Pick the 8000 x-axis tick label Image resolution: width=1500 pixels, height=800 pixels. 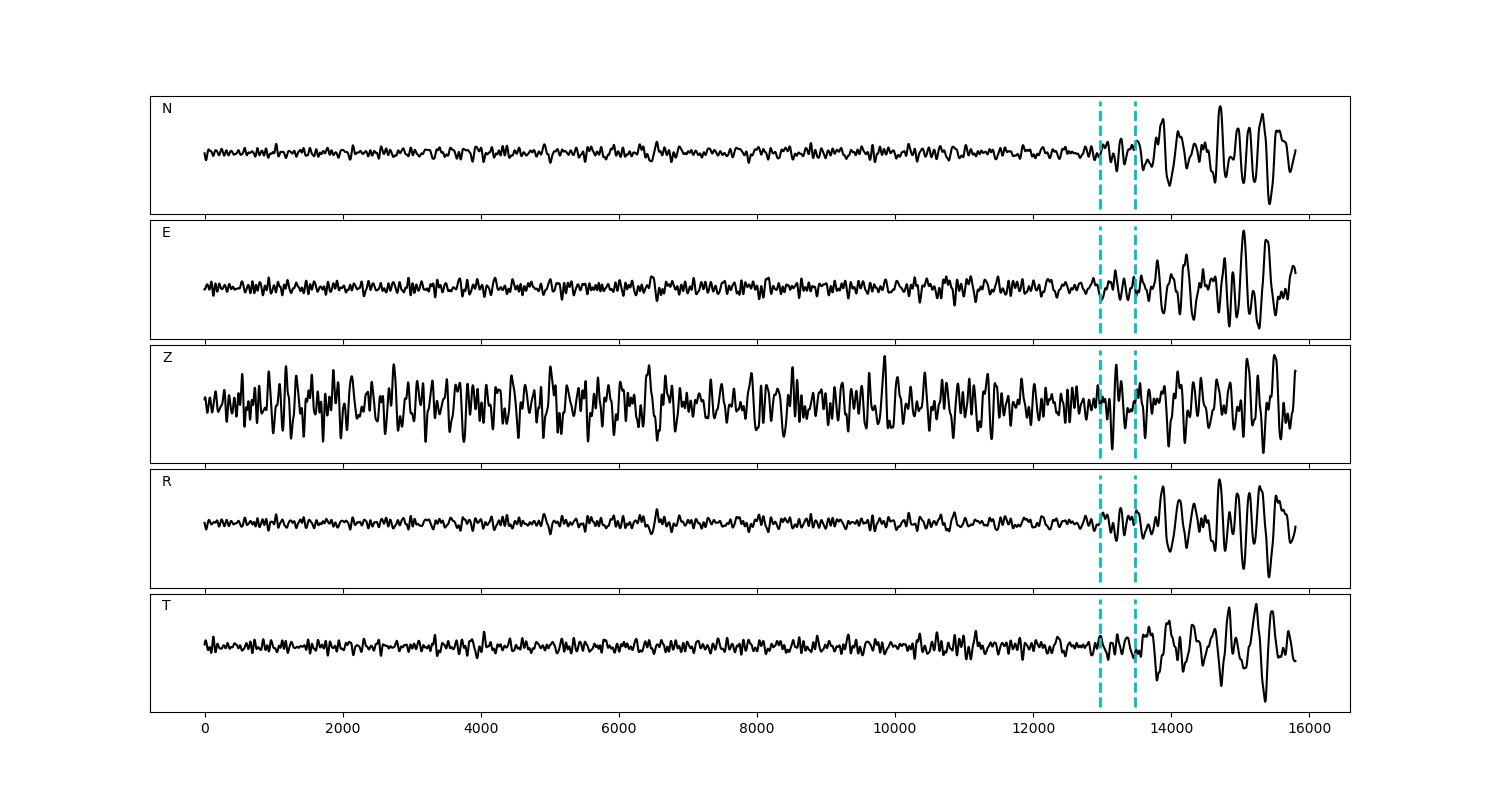tap(757, 730)
